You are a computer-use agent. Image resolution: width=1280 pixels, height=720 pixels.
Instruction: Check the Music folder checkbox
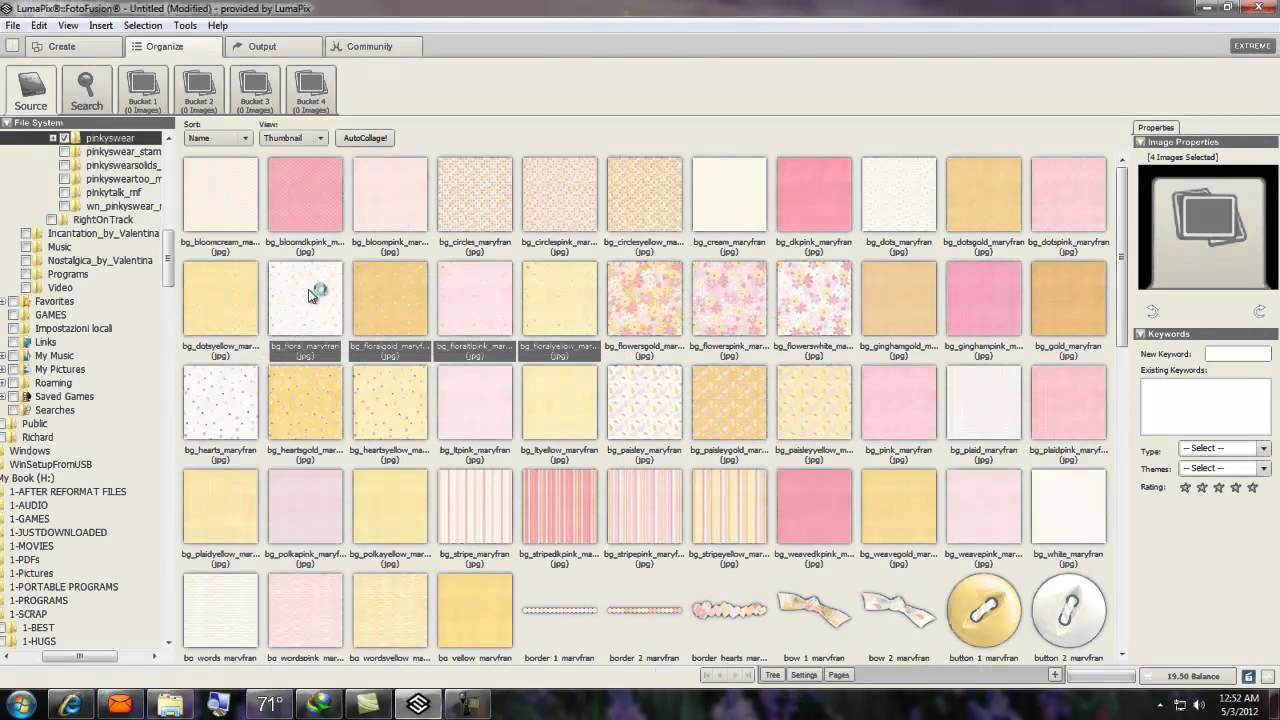point(26,247)
